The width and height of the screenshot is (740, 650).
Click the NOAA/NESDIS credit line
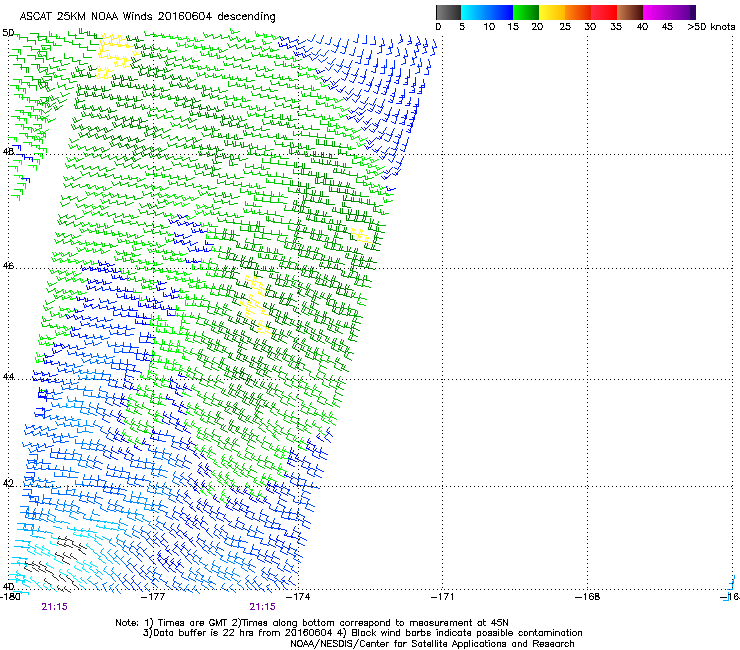pyautogui.click(x=432, y=644)
